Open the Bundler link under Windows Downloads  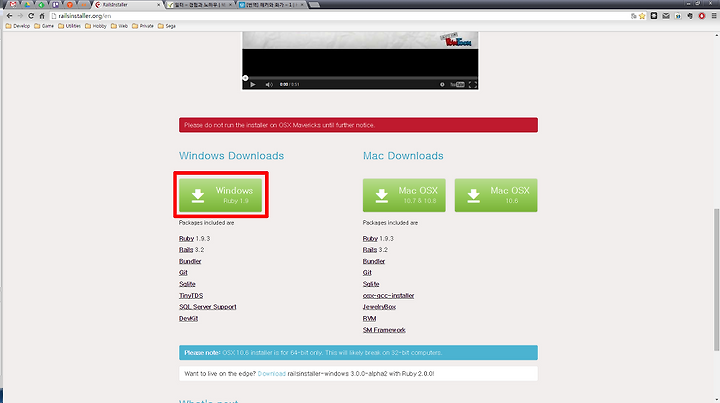coord(190,261)
